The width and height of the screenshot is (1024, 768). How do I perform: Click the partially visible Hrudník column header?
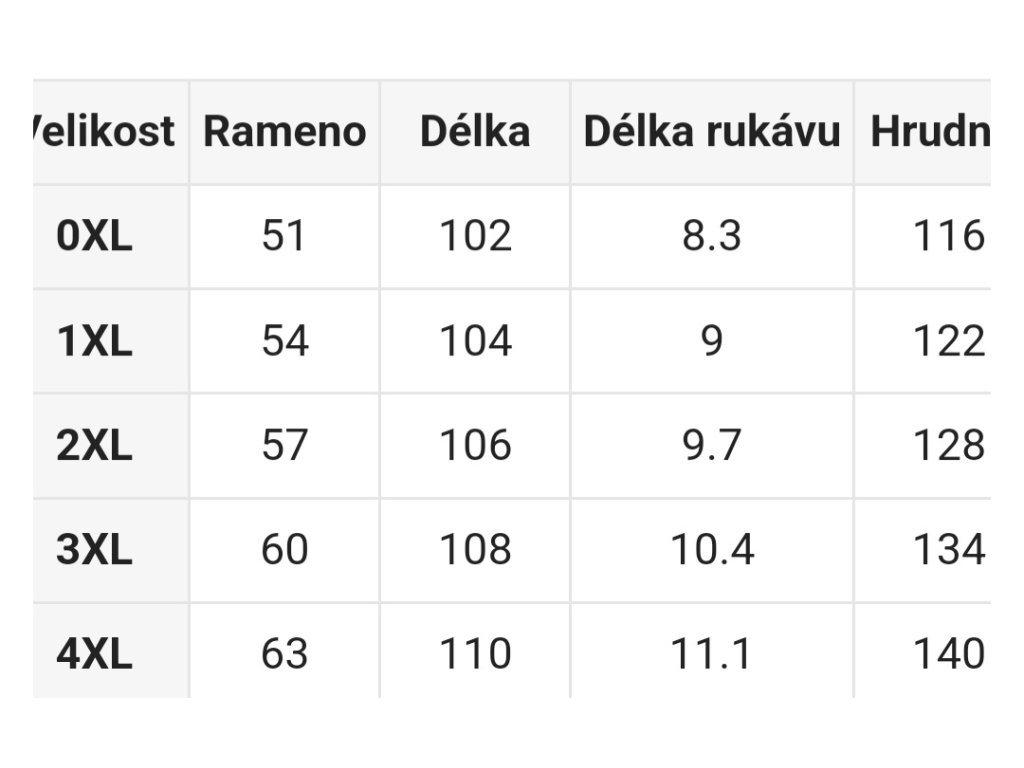point(931,131)
